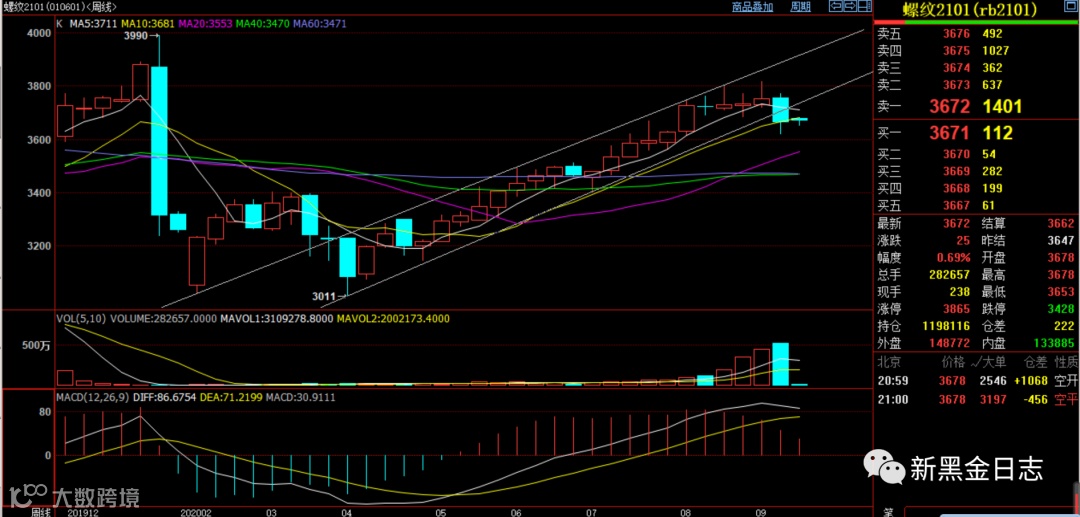Click the 总手 total volume 282657
Viewport: 1080px width, 517px height.
(951, 274)
